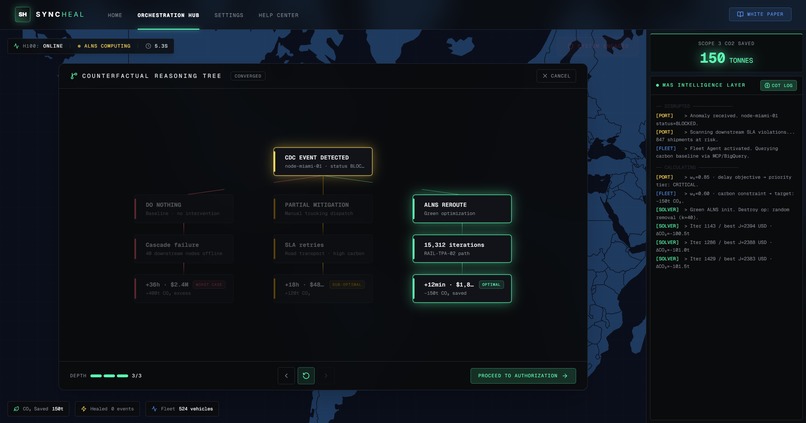The height and width of the screenshot is (423, 806).
Task: Click the CO2 Saved leaf icon chip
Action: 38,409
